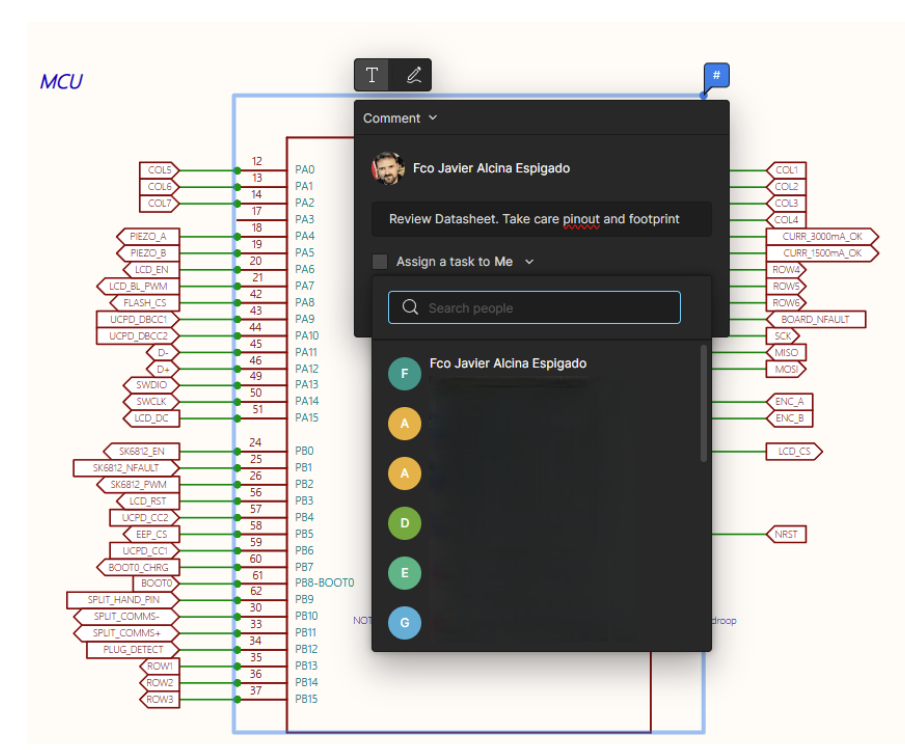Select the yellow A user avatar
Viewport: 905px width, 750px height.
pos(404,423)
